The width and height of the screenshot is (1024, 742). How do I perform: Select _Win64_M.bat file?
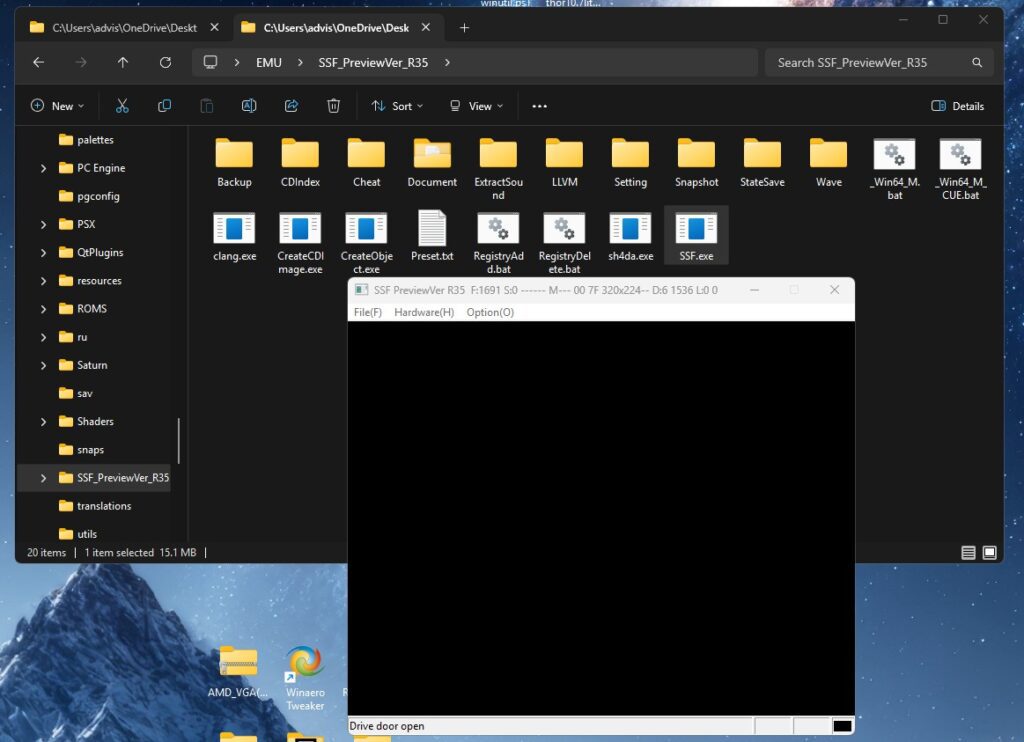pyautogui.click(x=895, y=169)
